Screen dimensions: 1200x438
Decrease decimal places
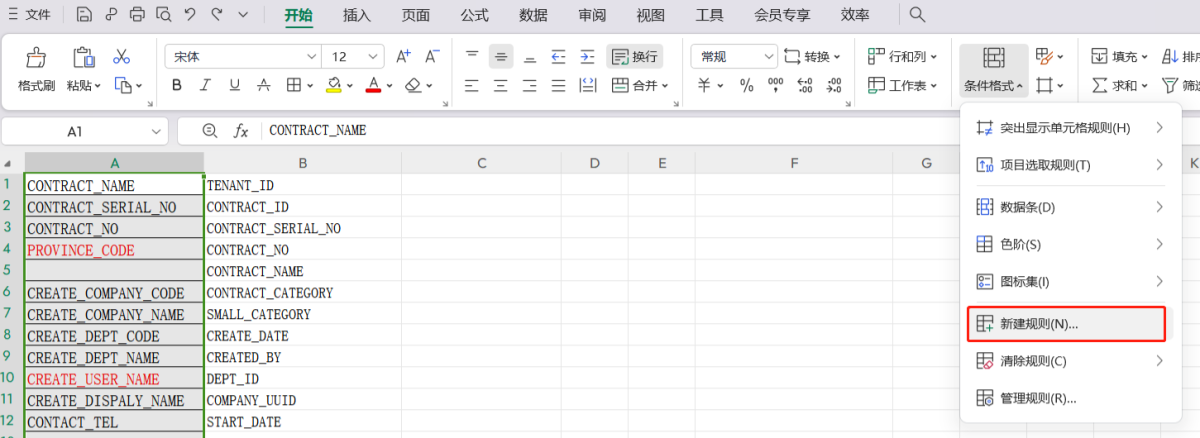[834, 86]
